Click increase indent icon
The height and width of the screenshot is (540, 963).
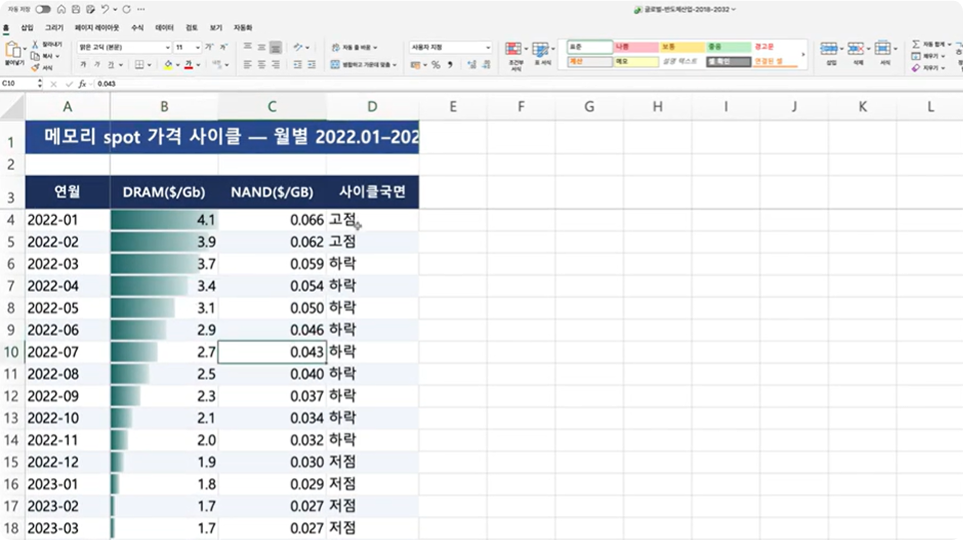point(312,65)
